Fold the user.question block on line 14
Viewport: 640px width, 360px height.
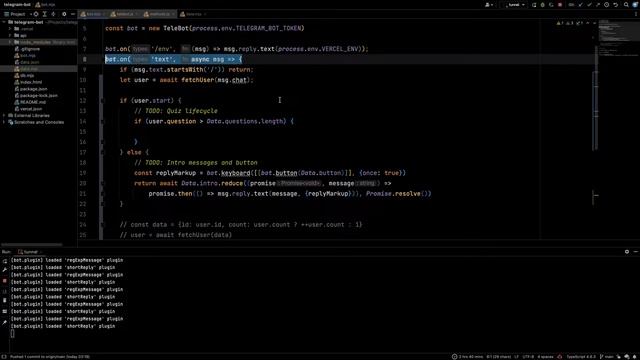102,121
